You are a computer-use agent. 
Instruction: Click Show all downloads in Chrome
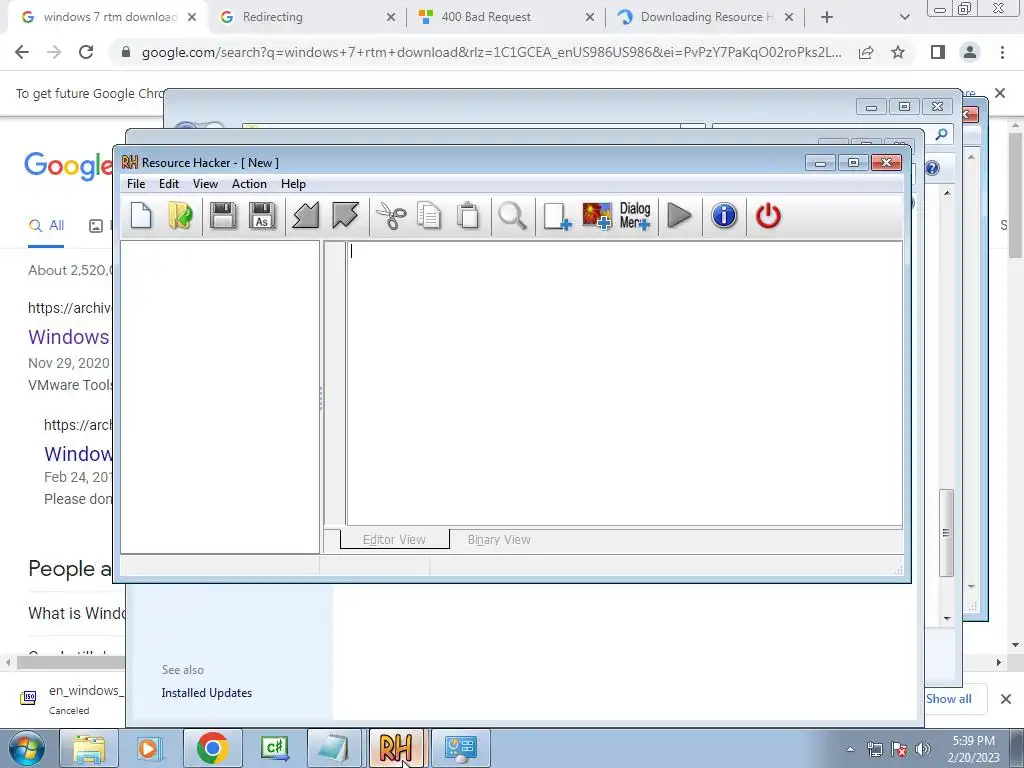pos(948,699)
